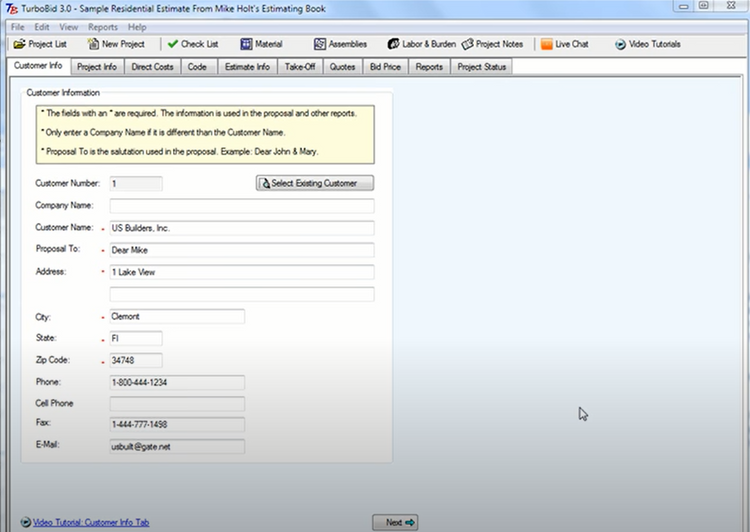This screenshot has height=532, width=750.
Task: Click the Fax number field
Action: (x=177, y=424)
